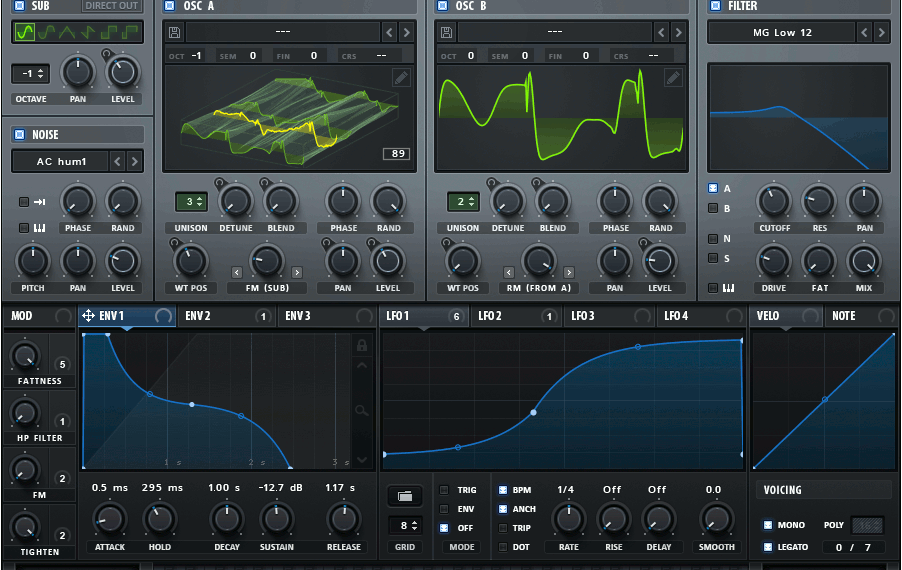
Task: Click the DIRECT OUT button
Action: point(112,6)
